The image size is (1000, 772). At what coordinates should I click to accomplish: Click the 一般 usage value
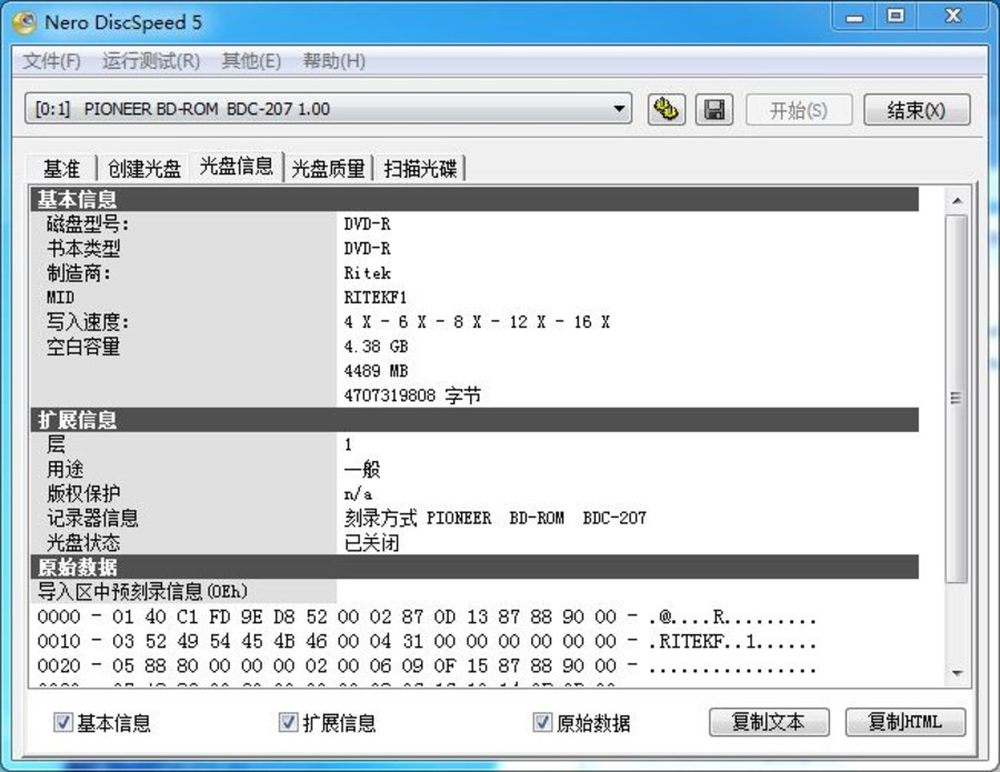tap(362, 470)
